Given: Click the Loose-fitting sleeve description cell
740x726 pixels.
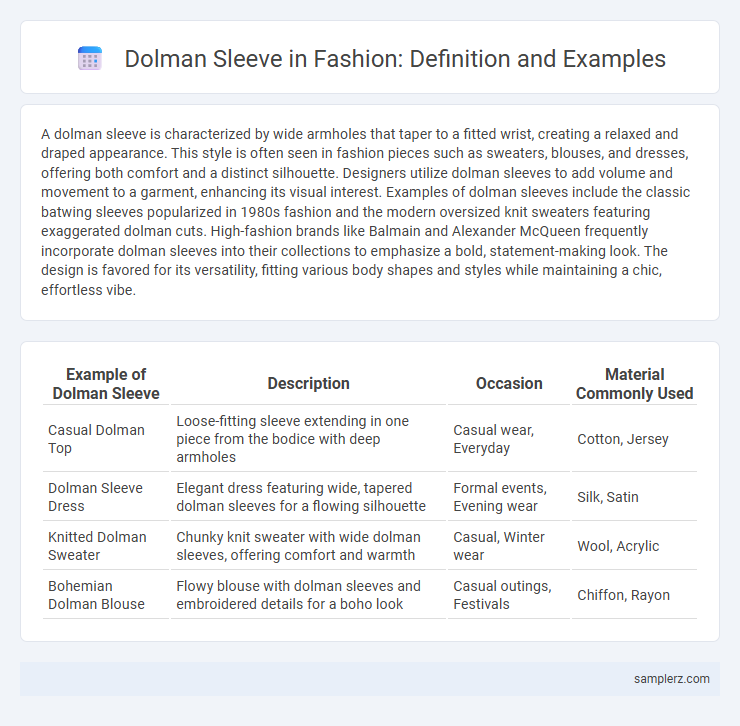Looking at the screenshot, I should coord(308,439).
